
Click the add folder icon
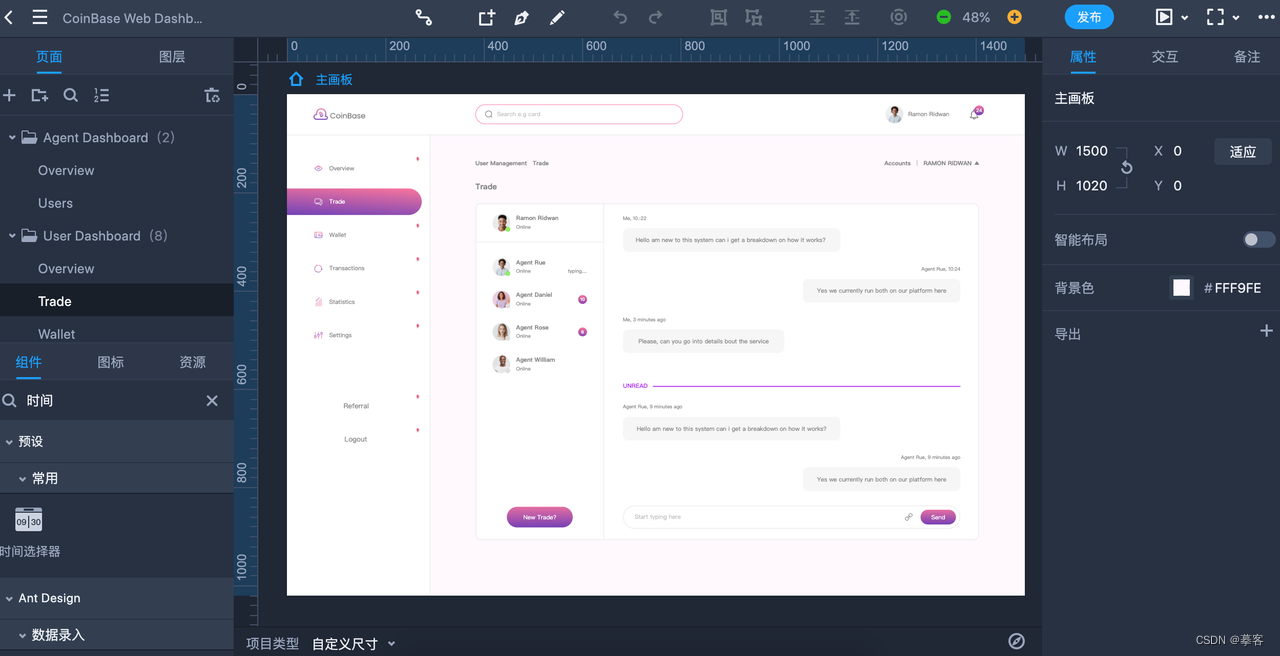(x=40, y=95)
